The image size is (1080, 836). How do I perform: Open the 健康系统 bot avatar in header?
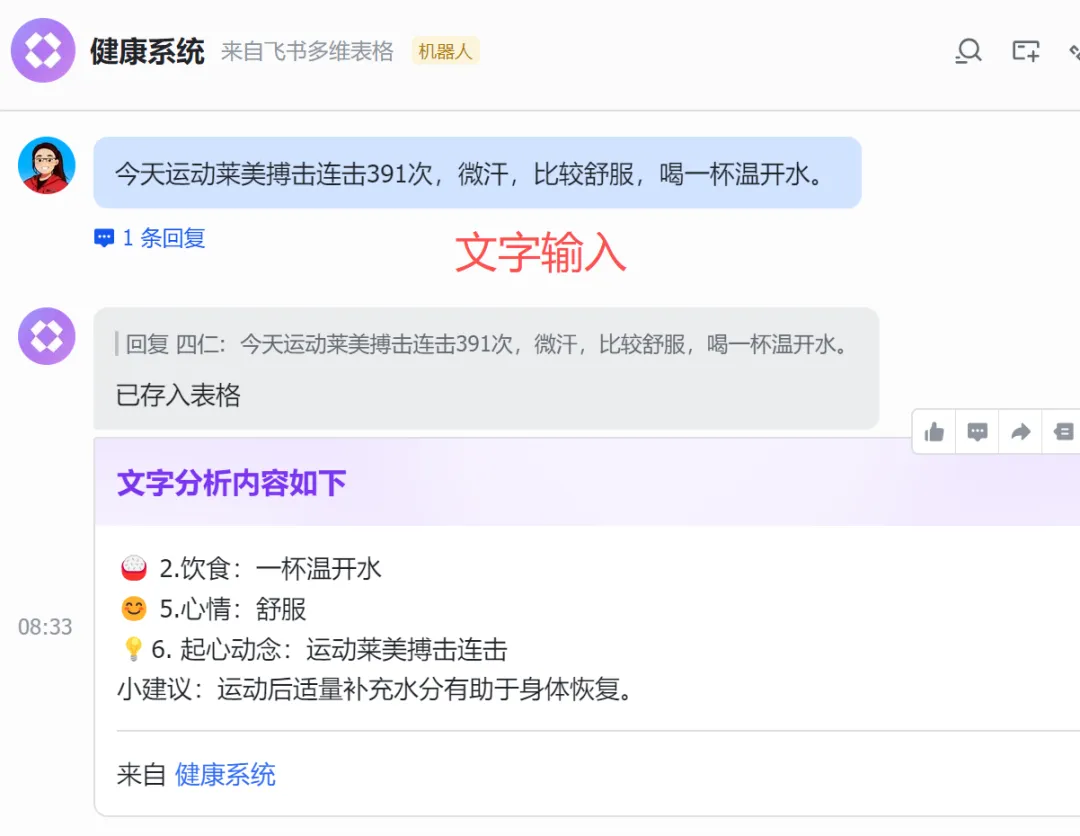(43, 50)
